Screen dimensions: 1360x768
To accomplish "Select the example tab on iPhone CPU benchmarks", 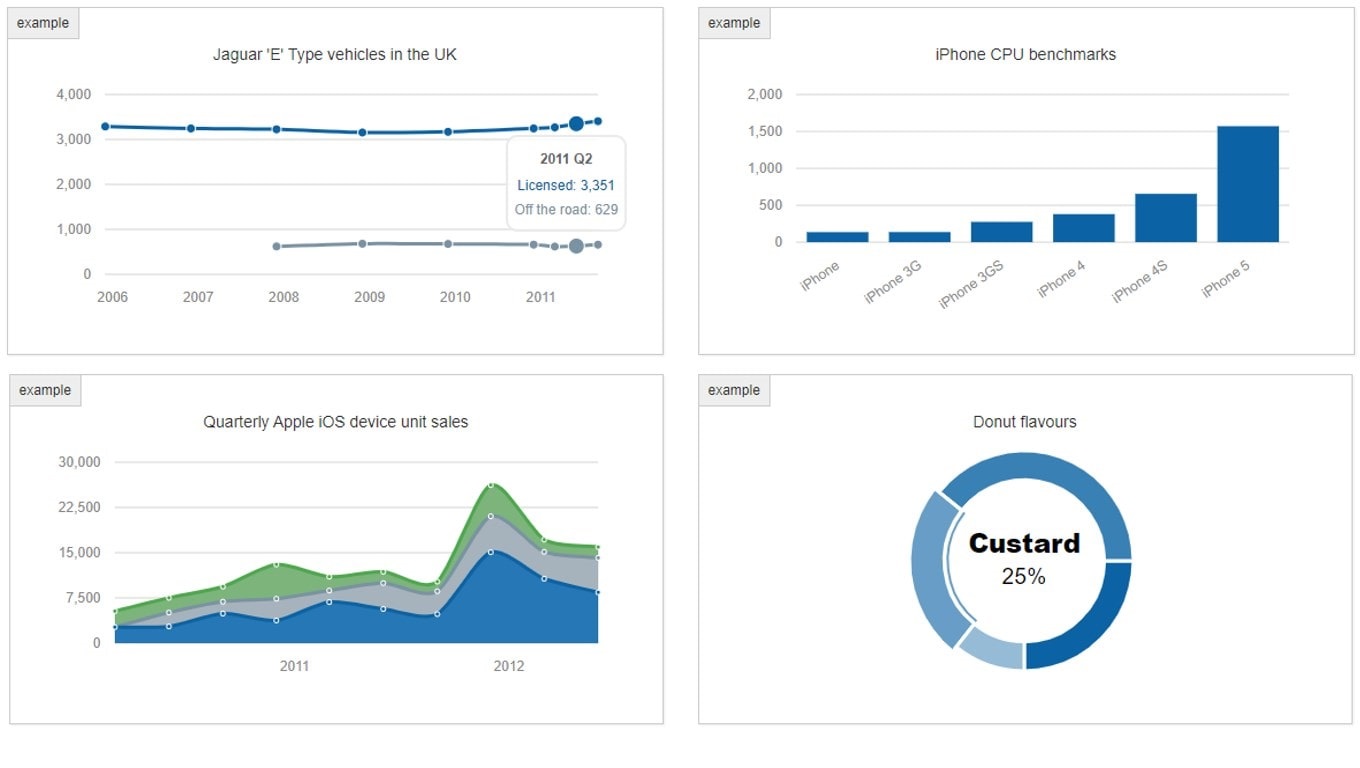I will (x=734, y=23).
